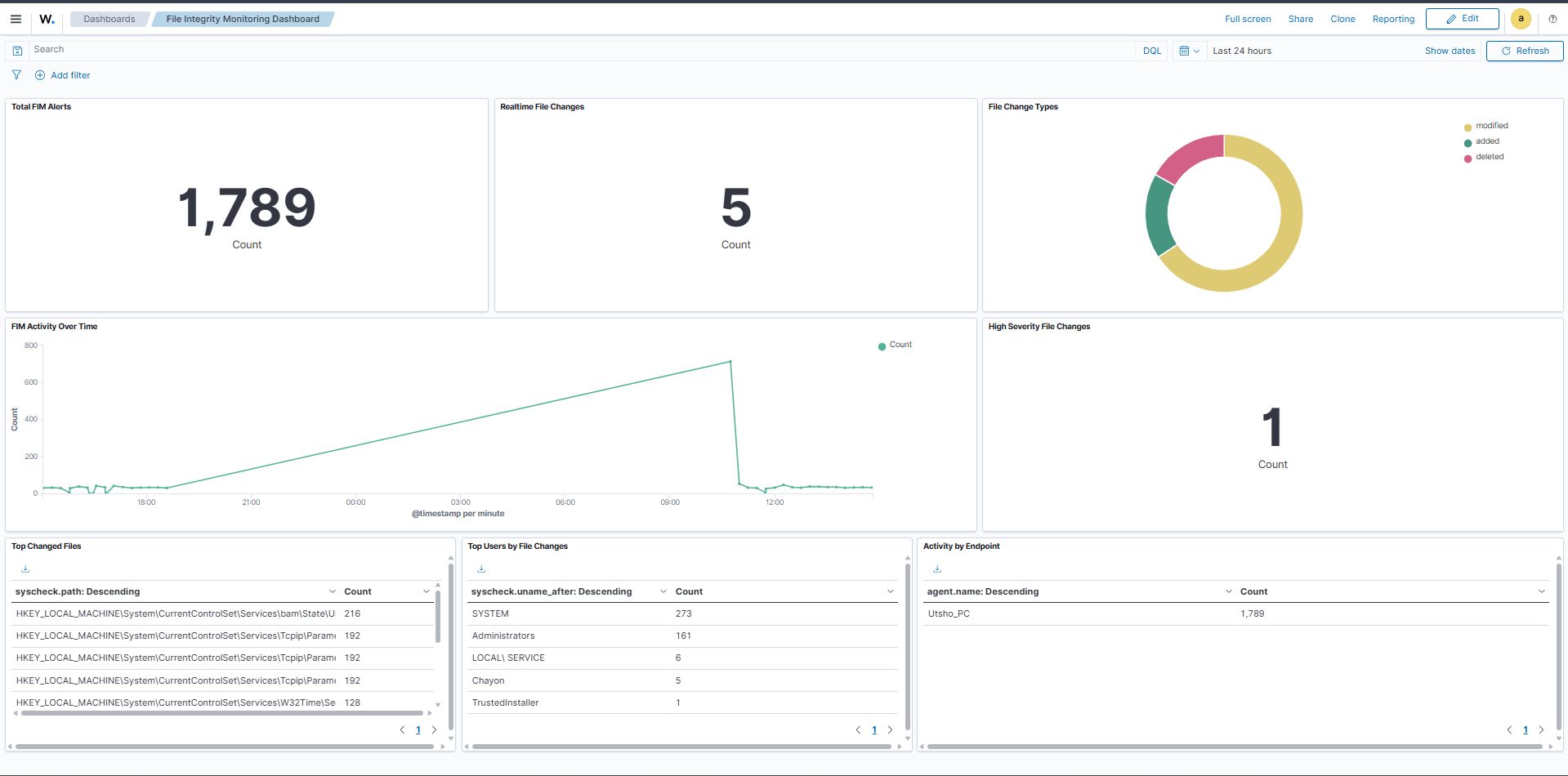1568x776 pixels.
Task: Toggle the deleted legend series
Action: (x=1484, y=157)
